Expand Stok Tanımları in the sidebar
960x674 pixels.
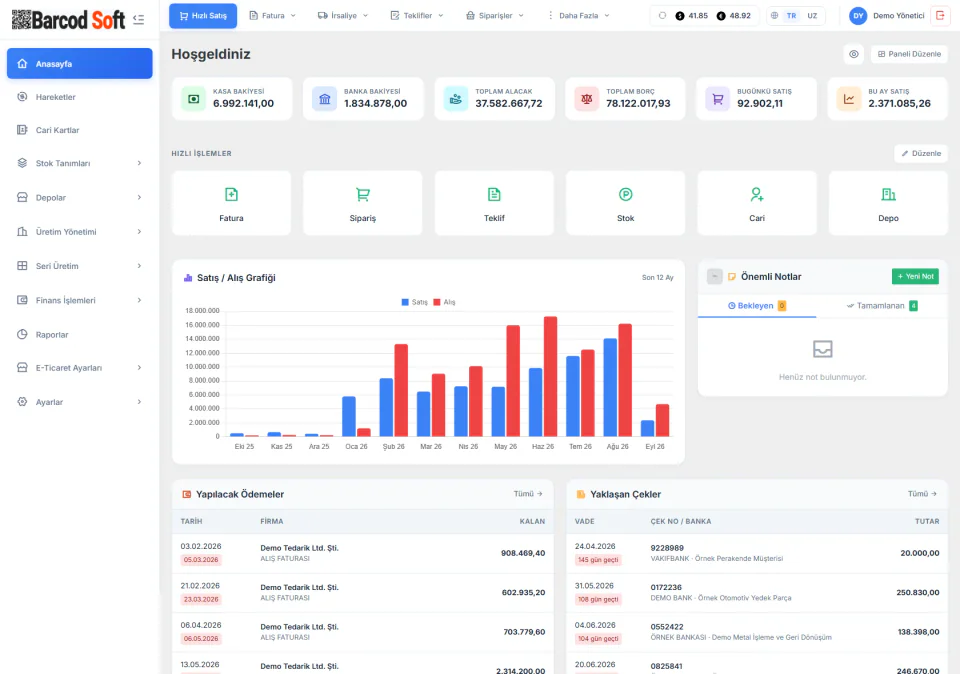80,163
